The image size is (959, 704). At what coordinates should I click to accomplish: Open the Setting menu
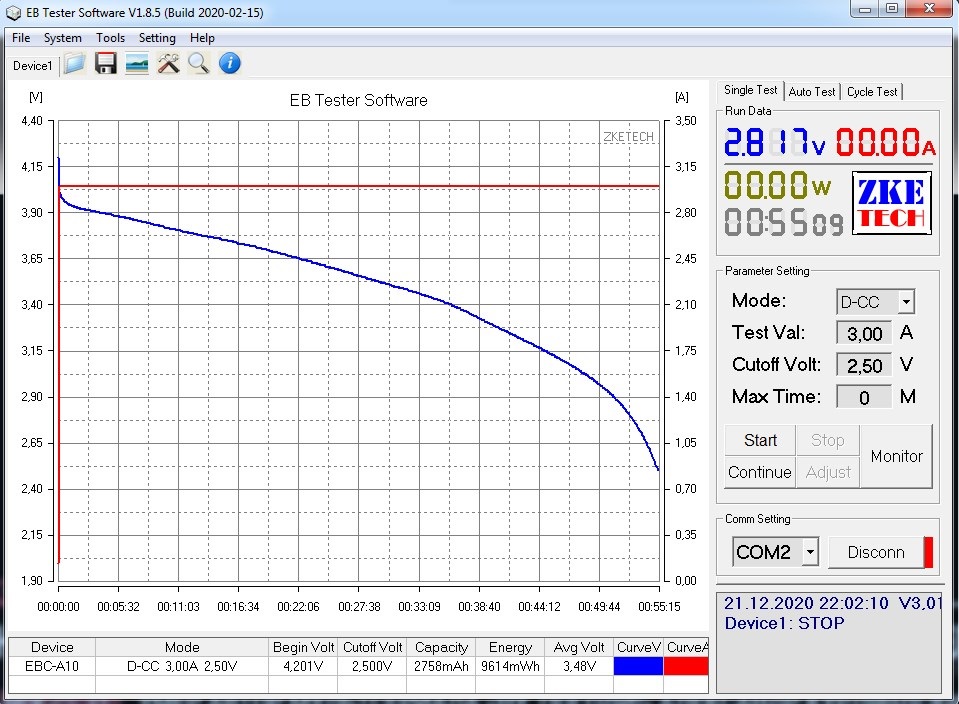157,38
